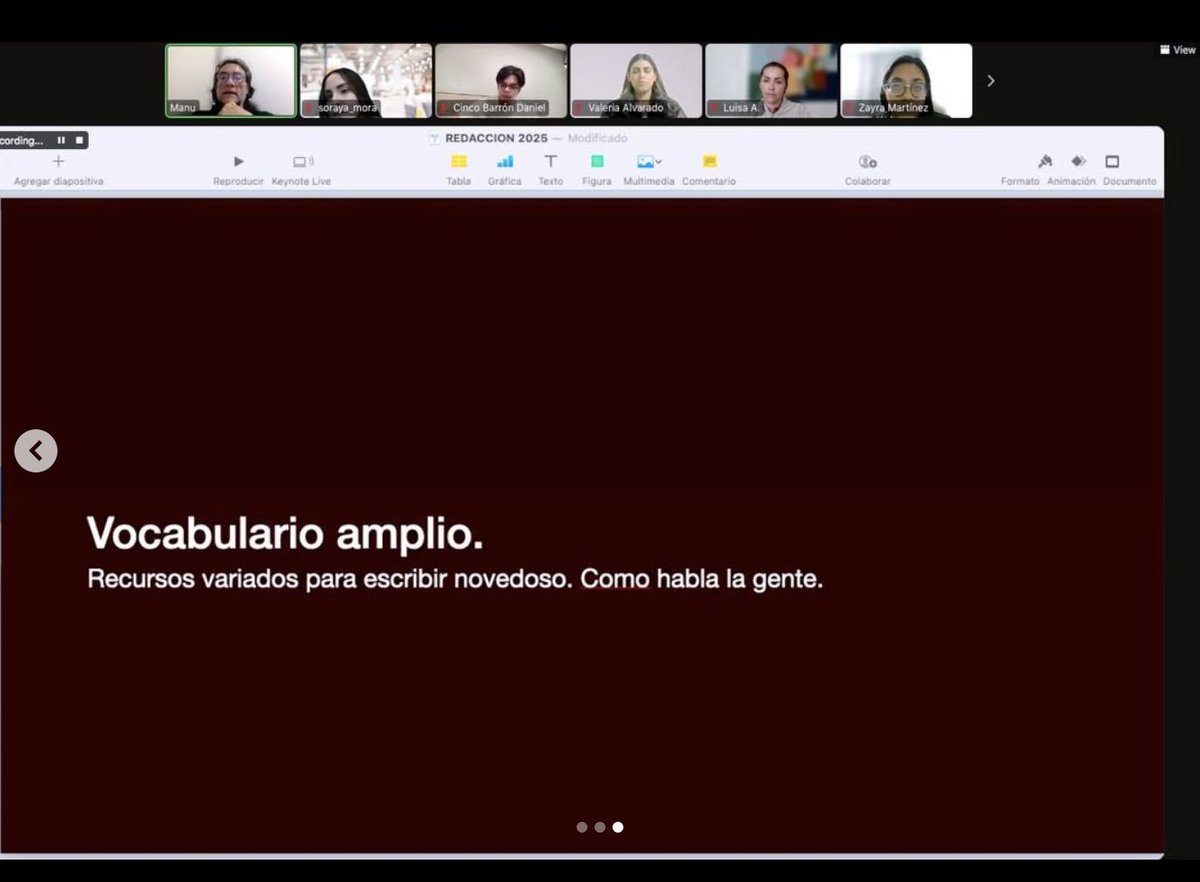Insert a shape with Figura

[x=597, y=161]
